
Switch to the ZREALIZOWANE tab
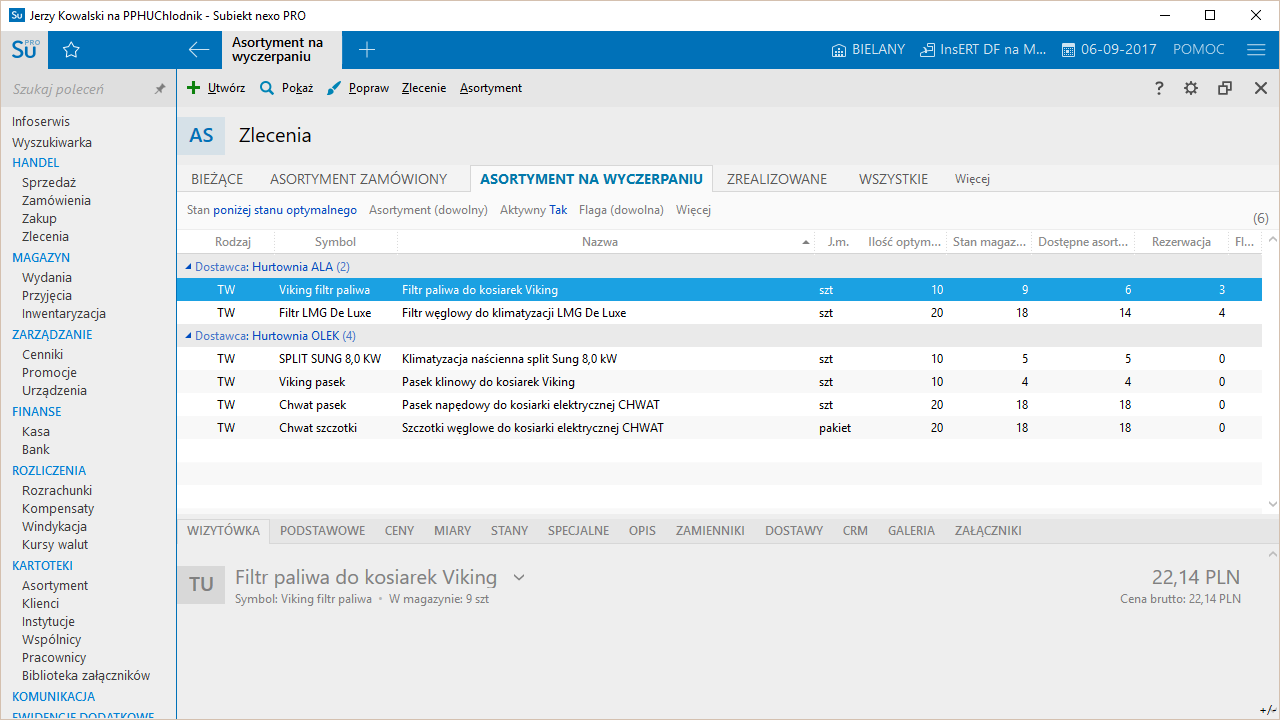[777, 179]
